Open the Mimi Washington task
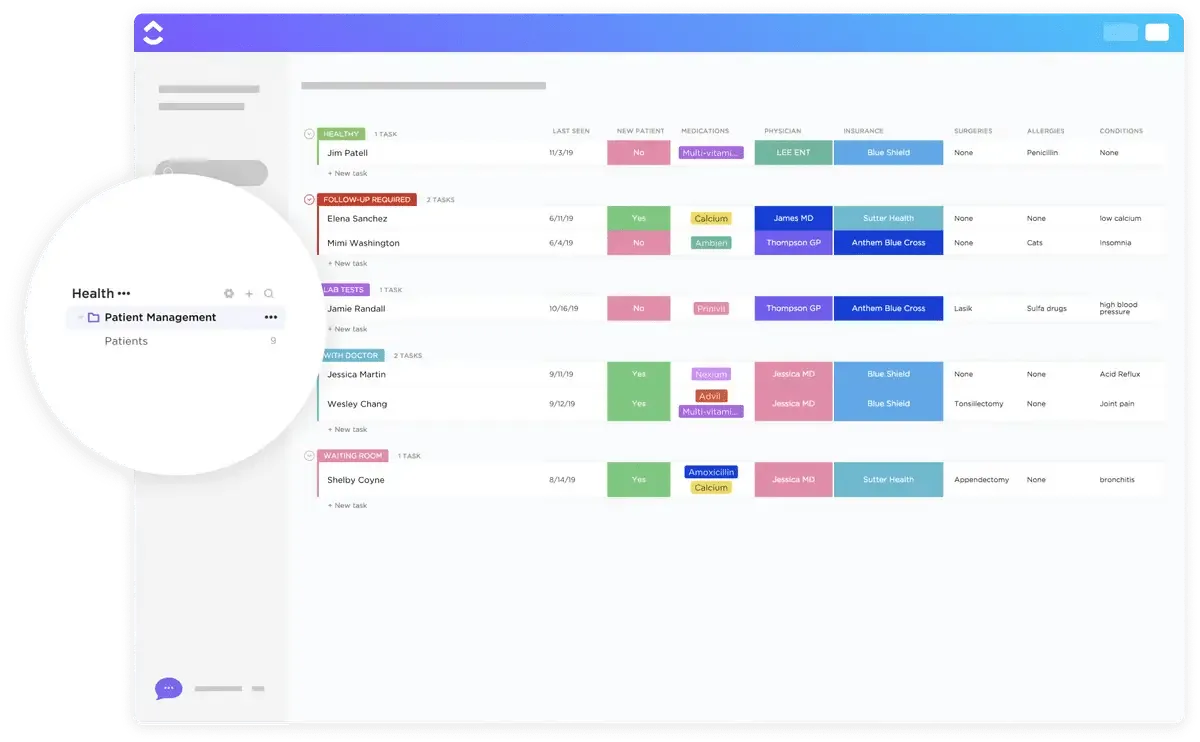The image size is (1200, 742). 363,243
